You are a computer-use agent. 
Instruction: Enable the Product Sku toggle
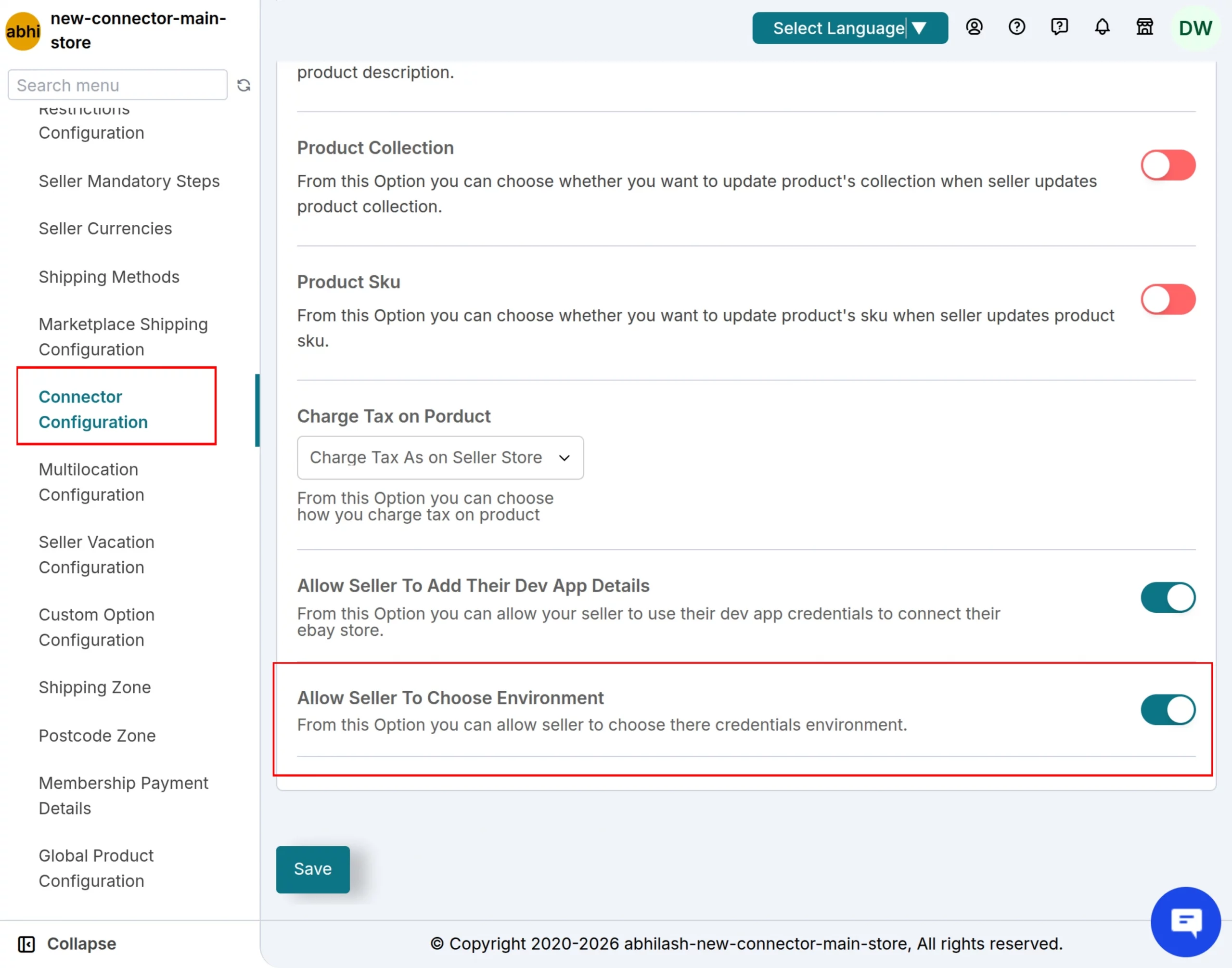click(x=1168, y=299)
